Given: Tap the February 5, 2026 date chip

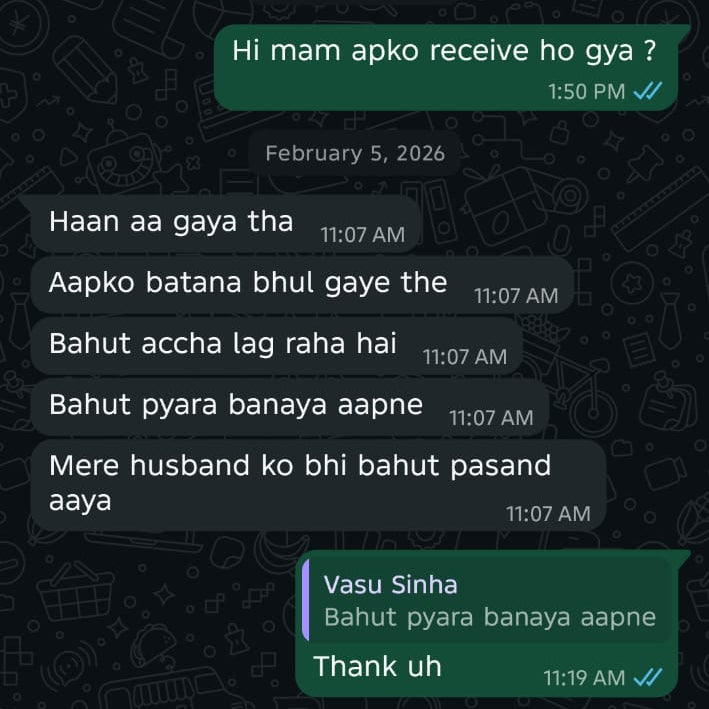Looking at the screenshot, I should click(x=355, y=153).
